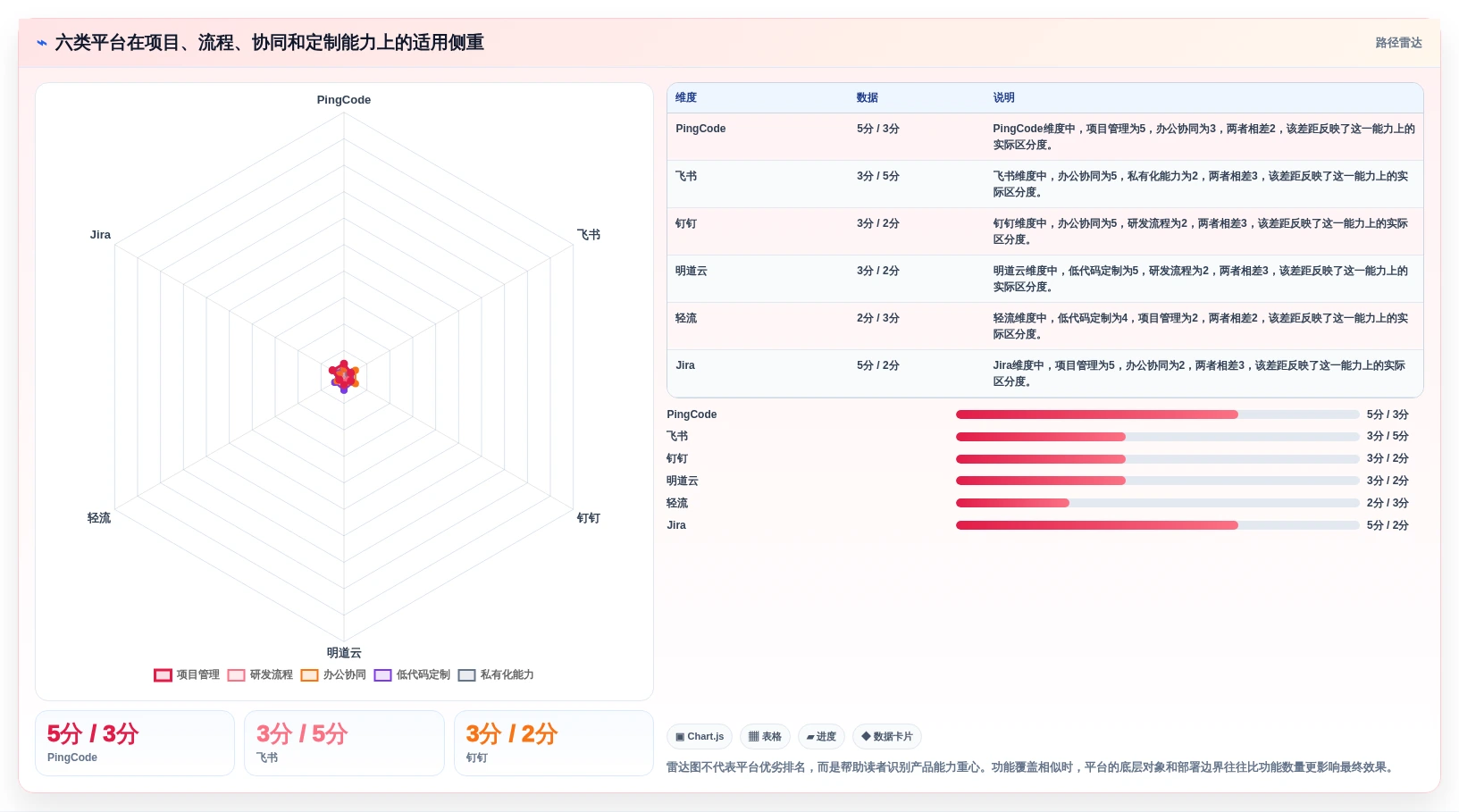Click the 飞书 axis label on radar

point(589,235)
